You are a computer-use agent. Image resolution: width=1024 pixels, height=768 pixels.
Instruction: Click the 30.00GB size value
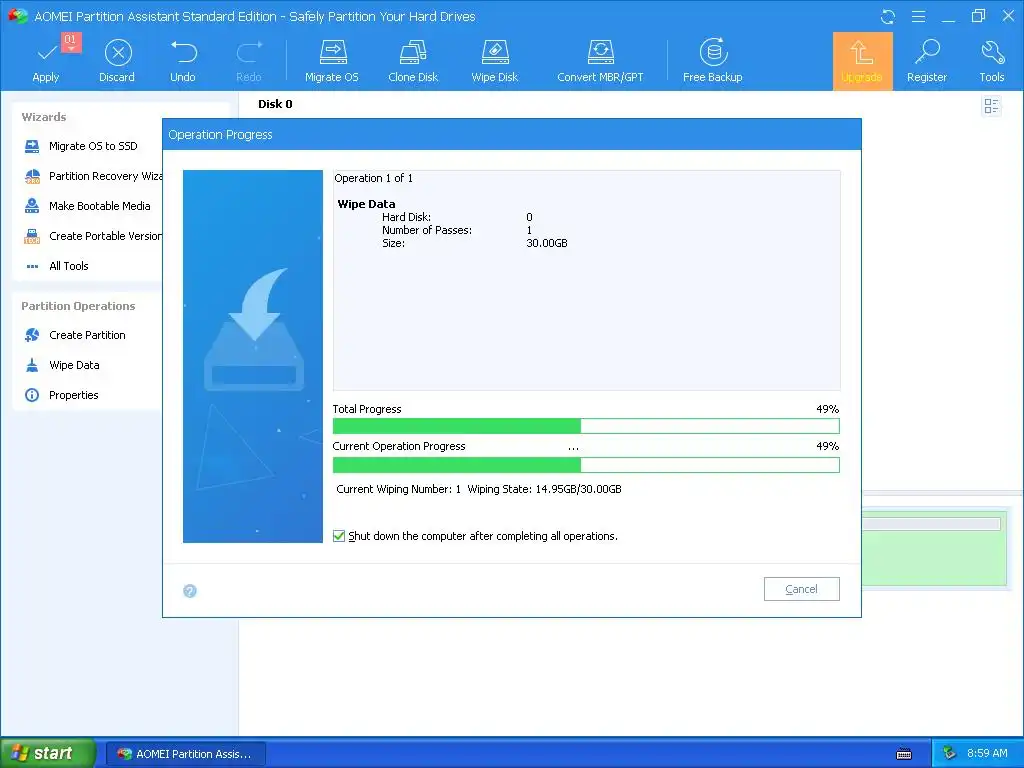[x=547, y=243]
